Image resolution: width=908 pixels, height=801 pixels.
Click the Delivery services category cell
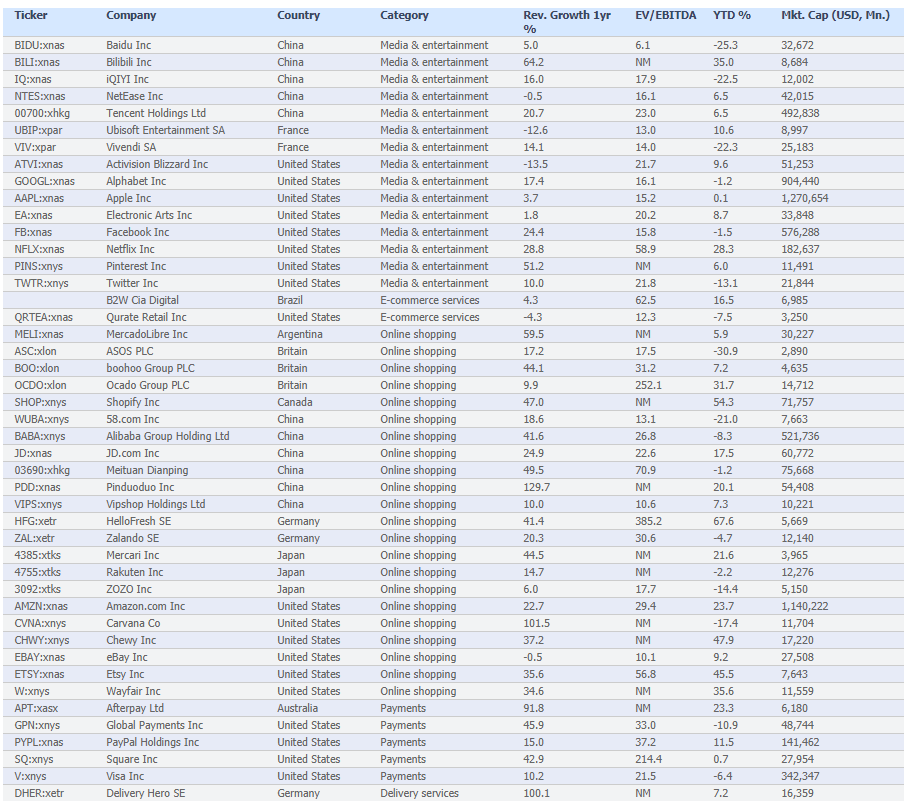point(419,793)
